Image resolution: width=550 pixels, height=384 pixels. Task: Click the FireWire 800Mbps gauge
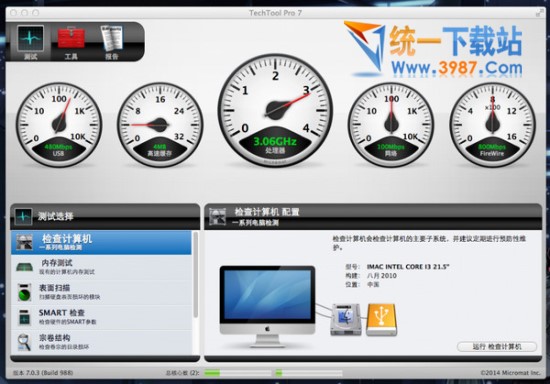pos(492,124)
